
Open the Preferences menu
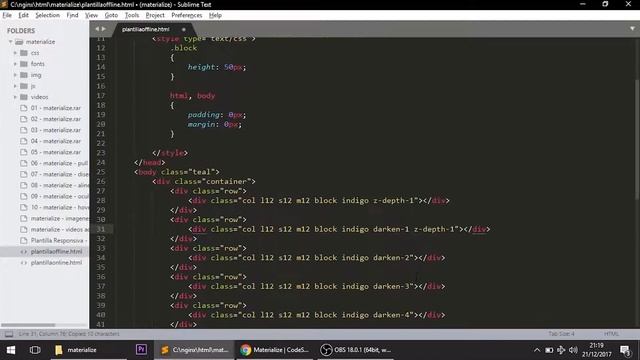click(x=187, y=15)
